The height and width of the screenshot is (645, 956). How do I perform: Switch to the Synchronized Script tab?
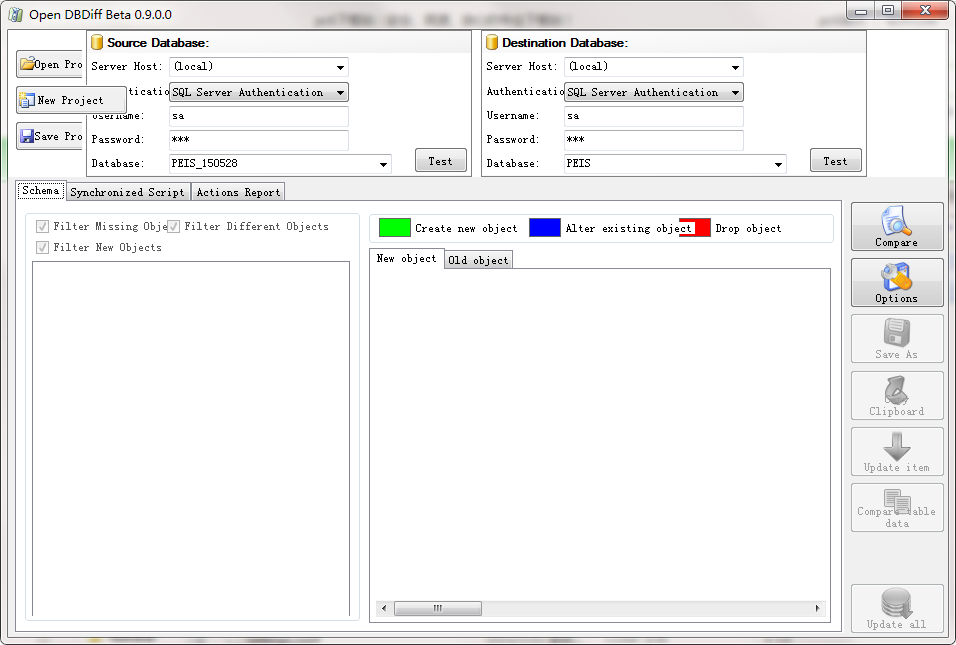[127, 192]
